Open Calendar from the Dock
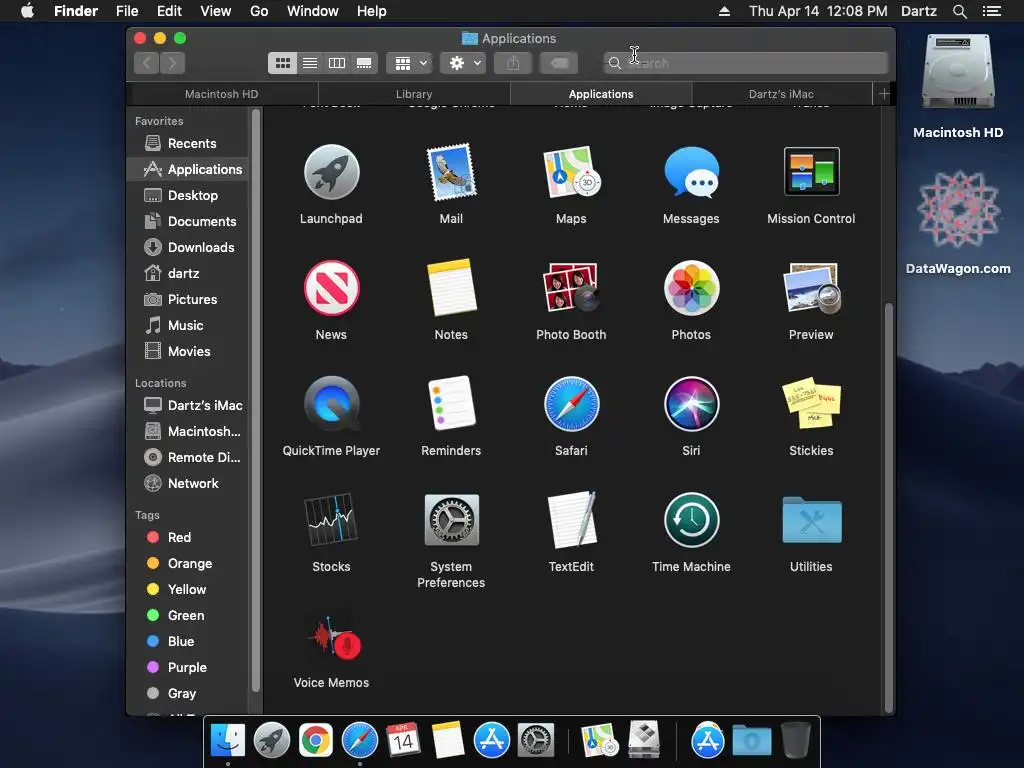Image resolution: width=1024 pixels, height=768 pixels. 403,741
